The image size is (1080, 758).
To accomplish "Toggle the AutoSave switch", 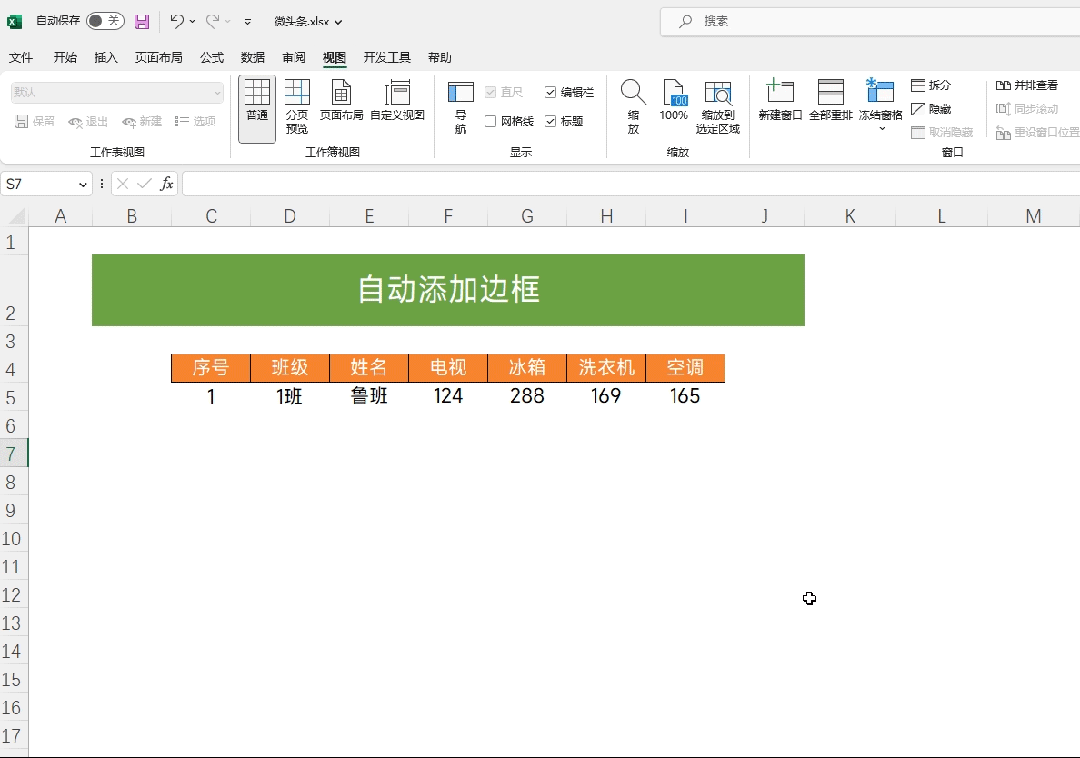I will pos(105,21).
